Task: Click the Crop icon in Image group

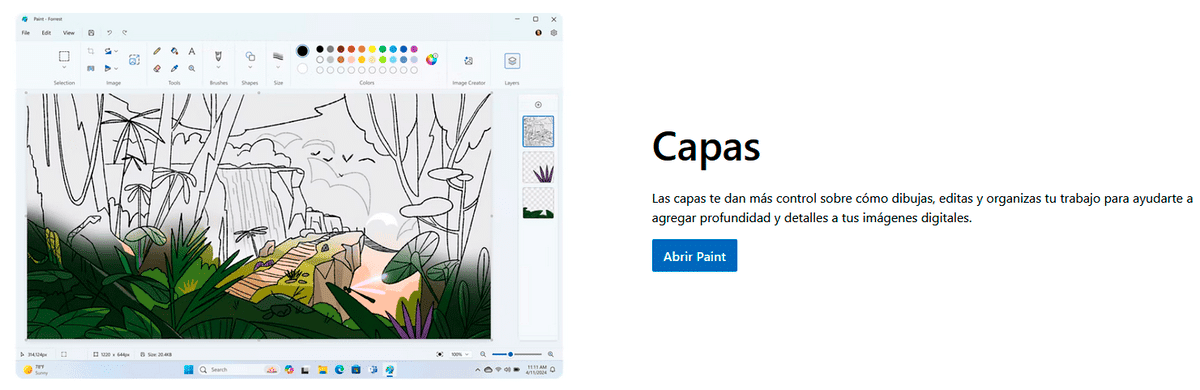Action: [91, 51]
